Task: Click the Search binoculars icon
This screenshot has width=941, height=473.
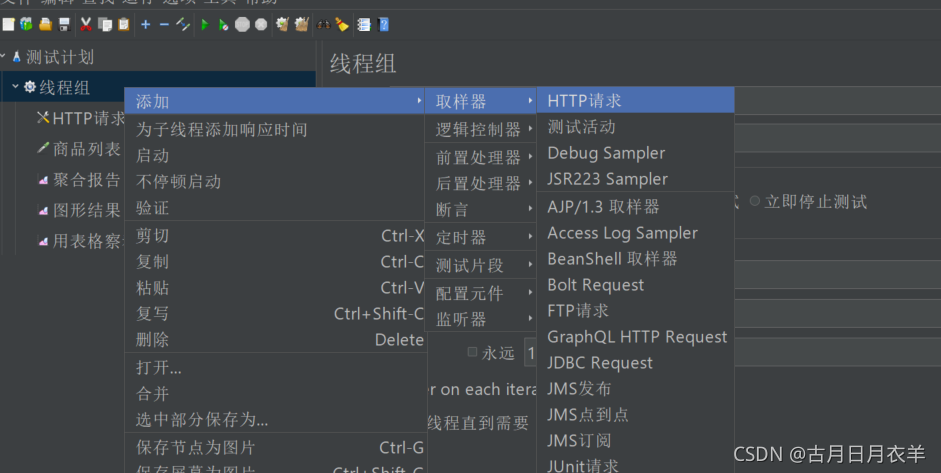Action: click(323, 25)
